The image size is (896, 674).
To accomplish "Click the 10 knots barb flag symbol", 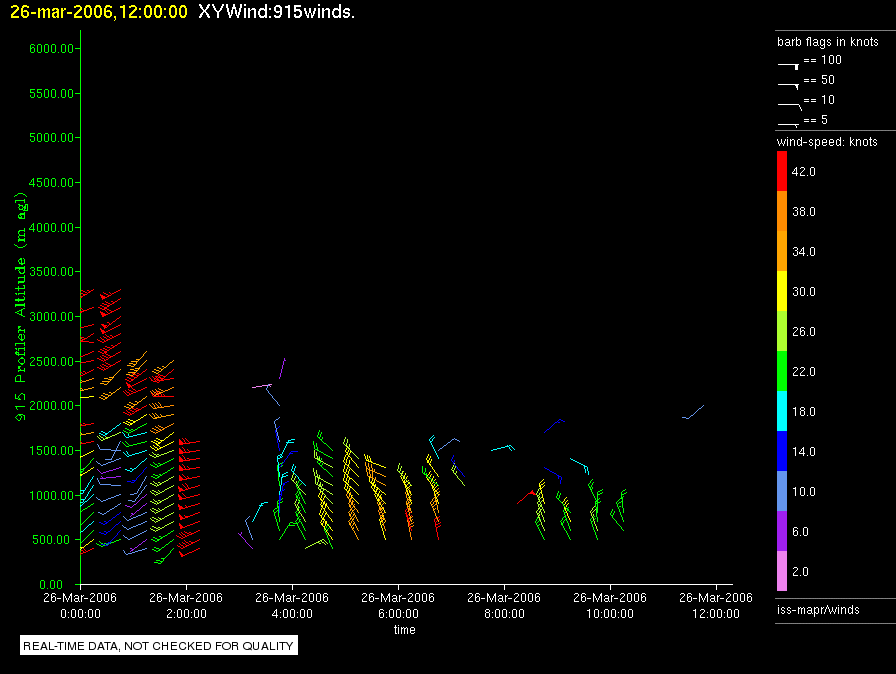I will coord(790,106).
